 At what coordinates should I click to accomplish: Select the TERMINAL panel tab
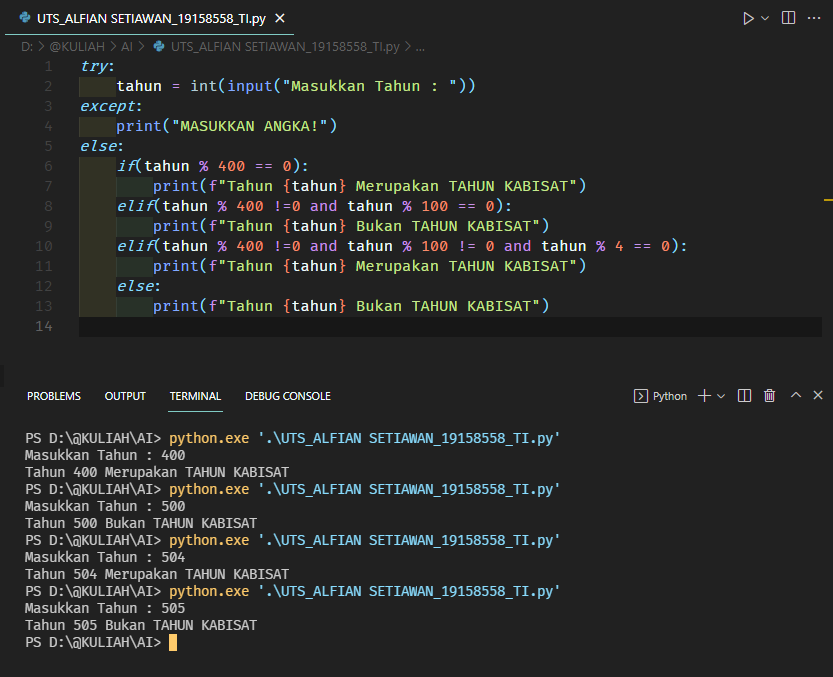point(195,396)
